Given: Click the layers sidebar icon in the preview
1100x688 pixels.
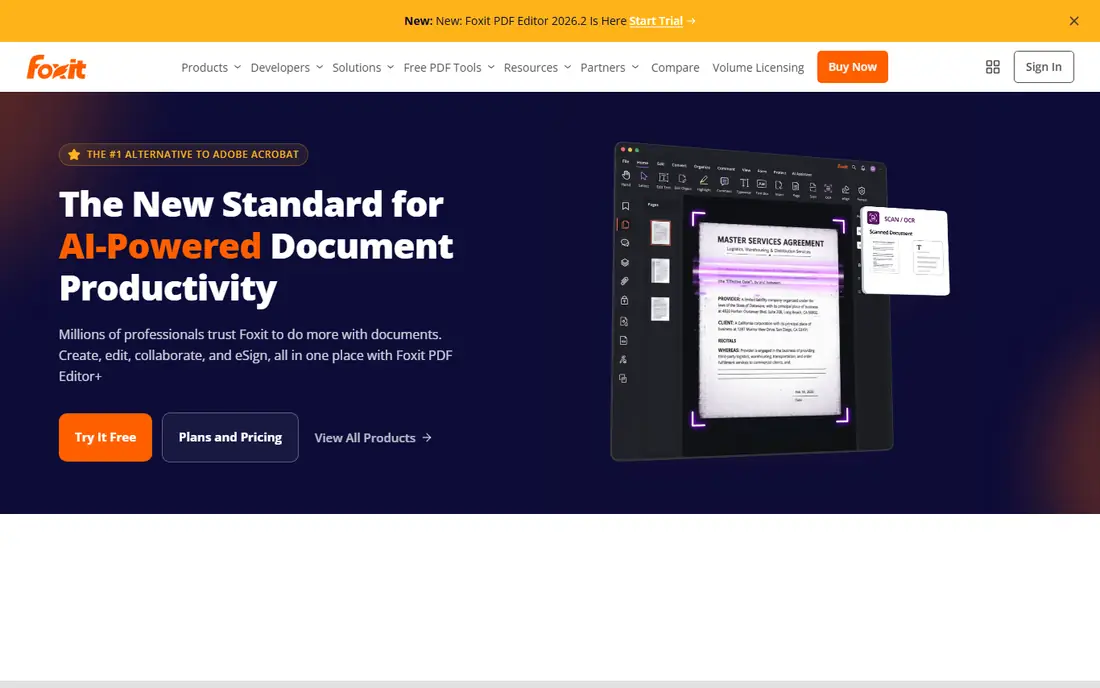Looking at the screenshot, I should pos(625,262).
